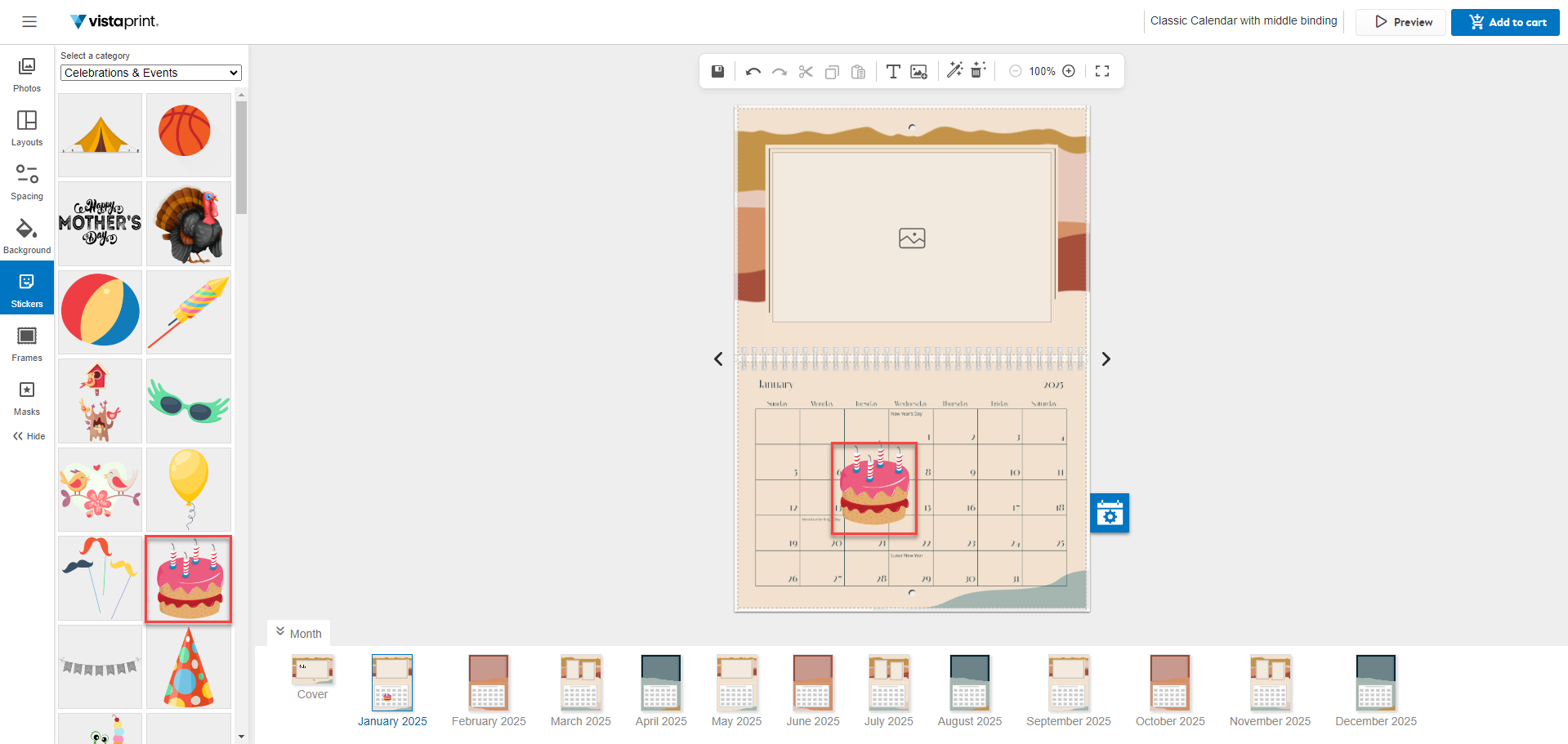
Task: Choose the firework rocket sticker
Action: (189, 312)
